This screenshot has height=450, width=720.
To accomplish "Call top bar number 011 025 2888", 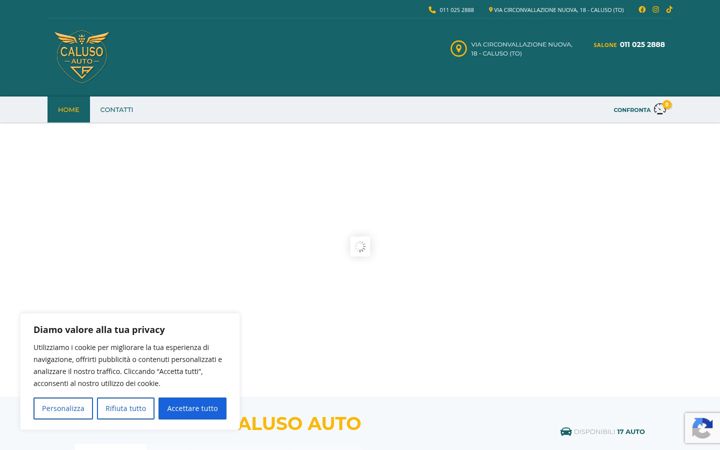I will pyautogui.click(x=456, y=10).
